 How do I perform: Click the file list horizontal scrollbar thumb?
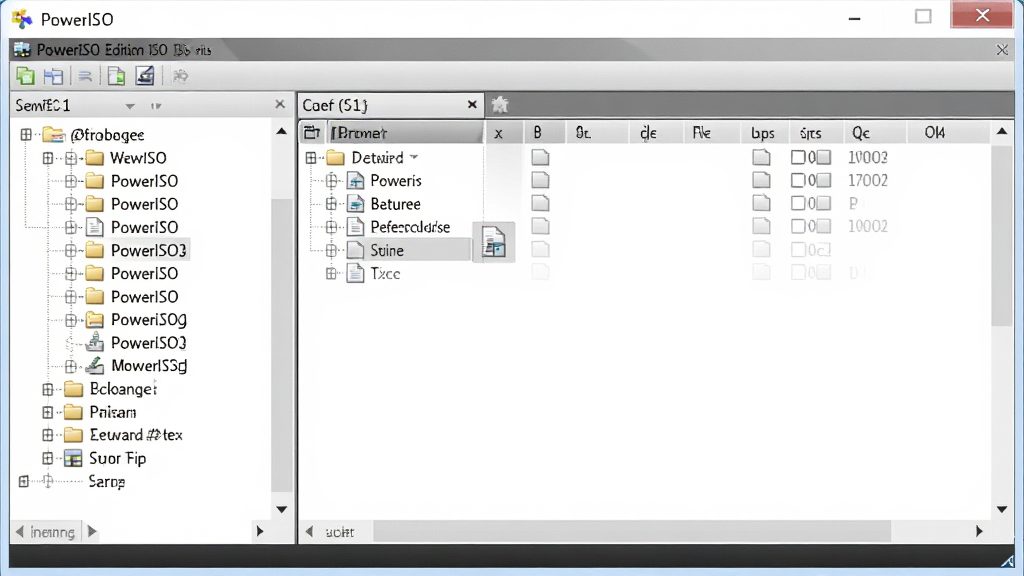pyautogui.click(x=632, y=532)
